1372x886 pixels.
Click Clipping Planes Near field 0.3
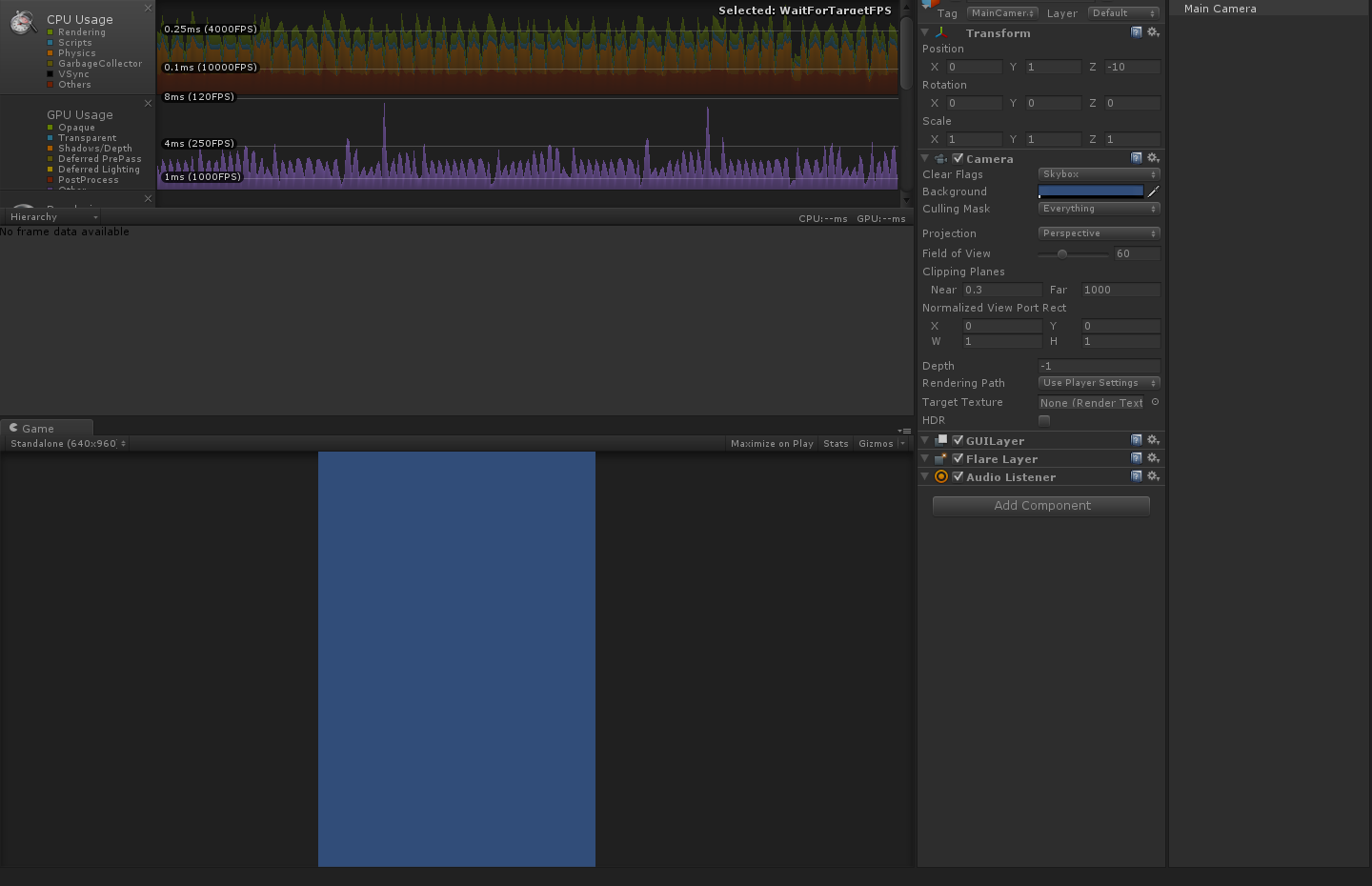click(x=1002, y=290)
